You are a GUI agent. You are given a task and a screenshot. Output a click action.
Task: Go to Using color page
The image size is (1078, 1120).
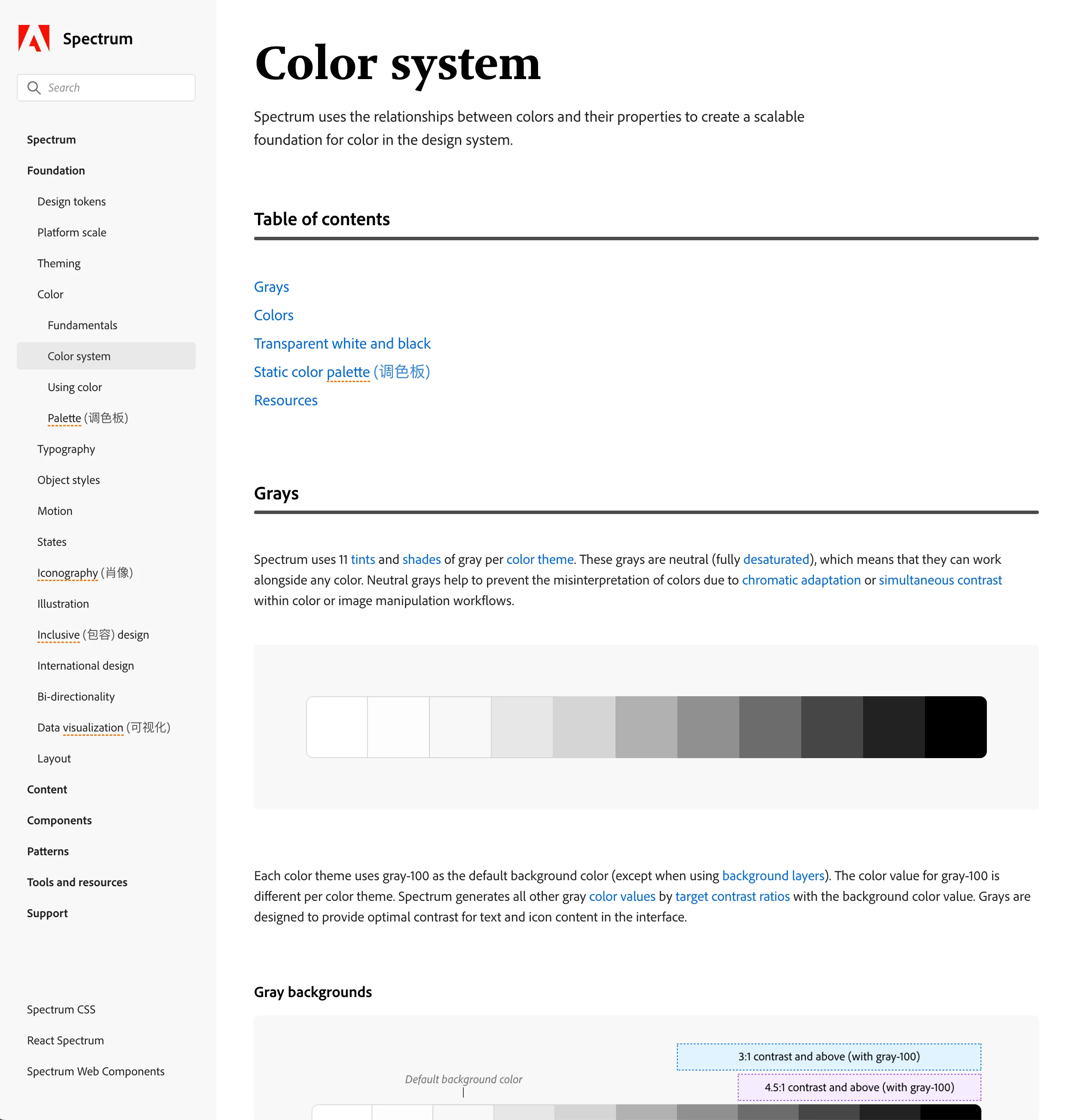(74, 387)
